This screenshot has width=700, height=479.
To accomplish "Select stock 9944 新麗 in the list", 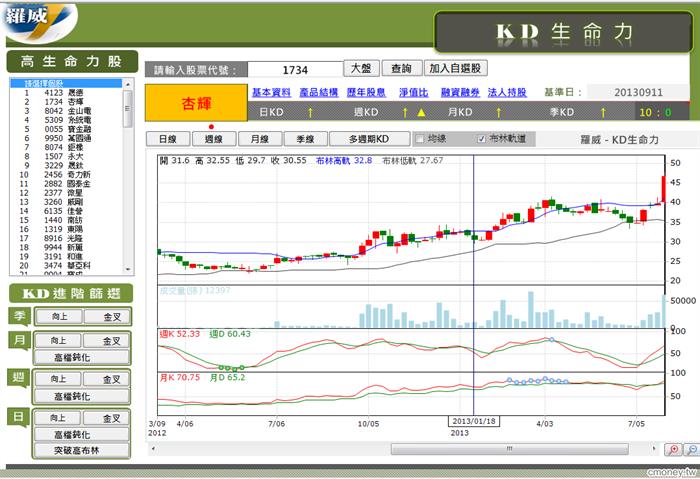I will coord(66,247).
